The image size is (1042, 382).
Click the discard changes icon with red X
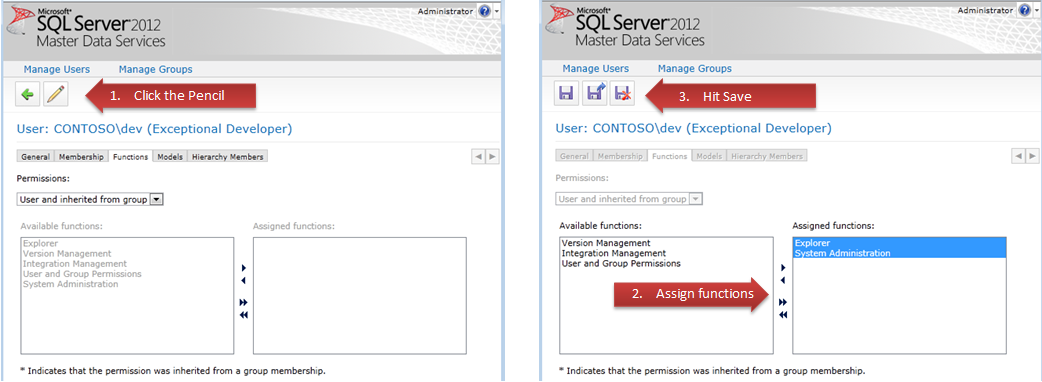coord(623,95)
